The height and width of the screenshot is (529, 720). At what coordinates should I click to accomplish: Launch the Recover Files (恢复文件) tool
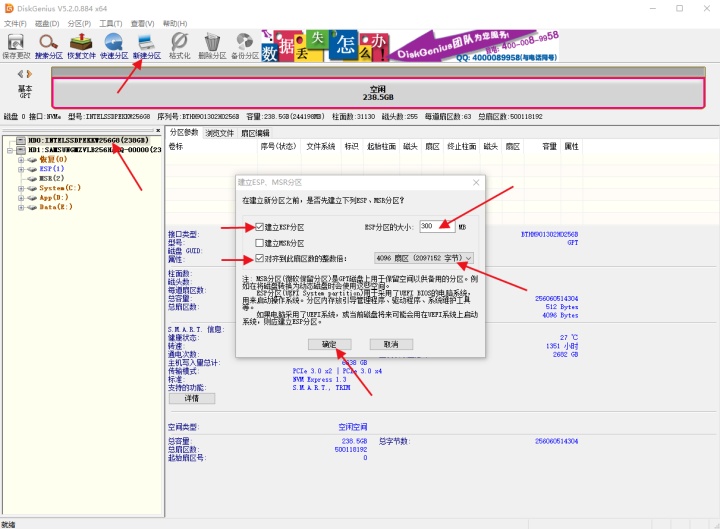tap(81, 46)
